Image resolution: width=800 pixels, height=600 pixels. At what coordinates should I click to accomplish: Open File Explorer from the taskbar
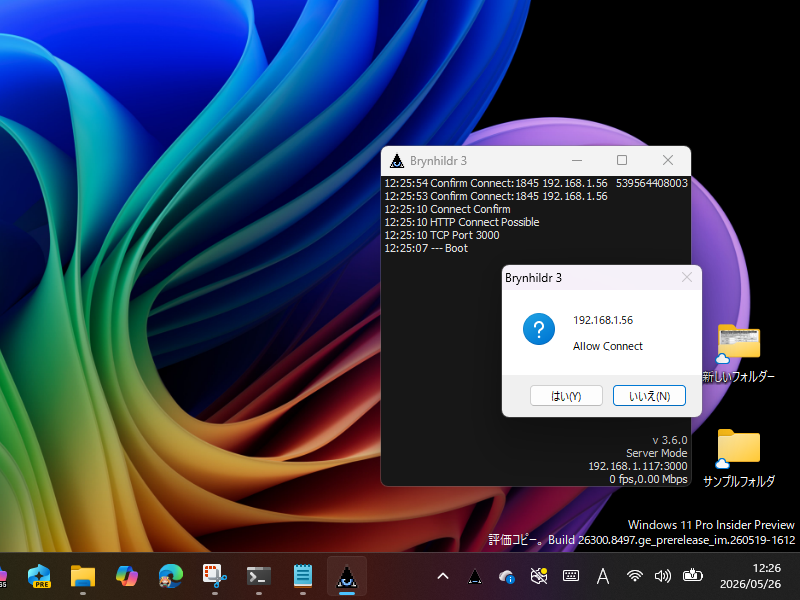(x=83, y=577)
